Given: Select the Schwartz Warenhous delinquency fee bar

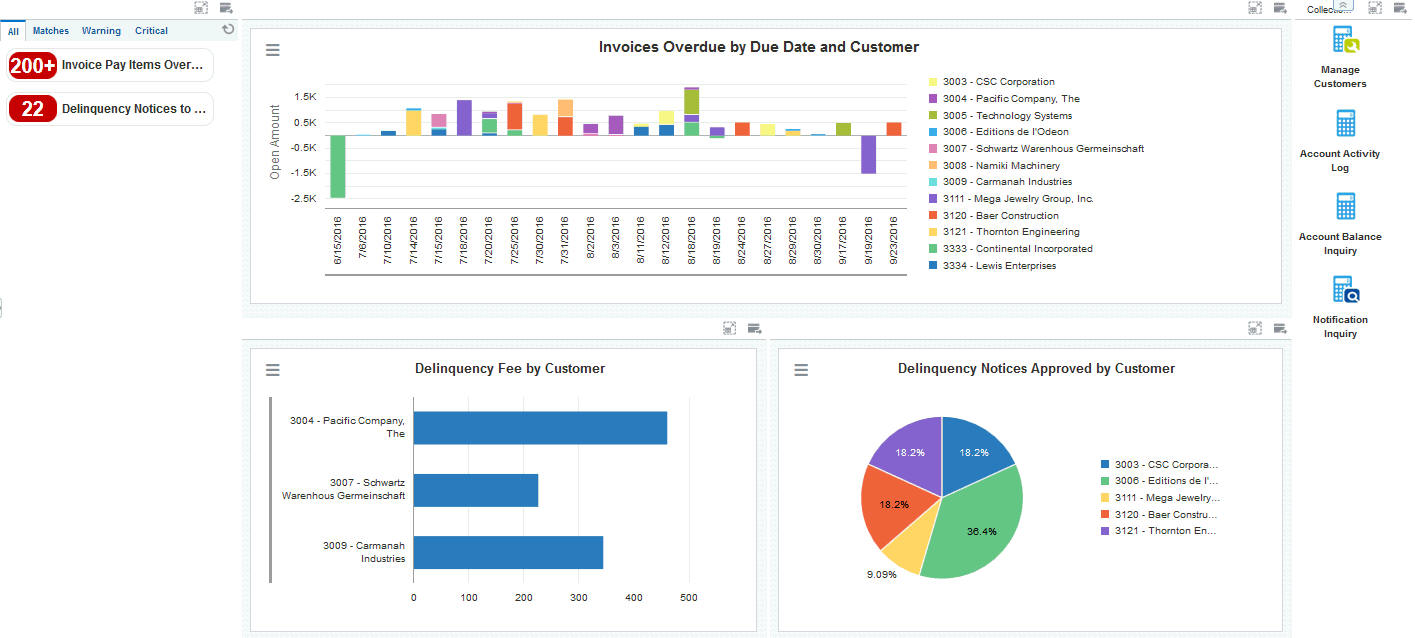Looking at the screenshot, I should pyautogui.click(x=476, y=490).
